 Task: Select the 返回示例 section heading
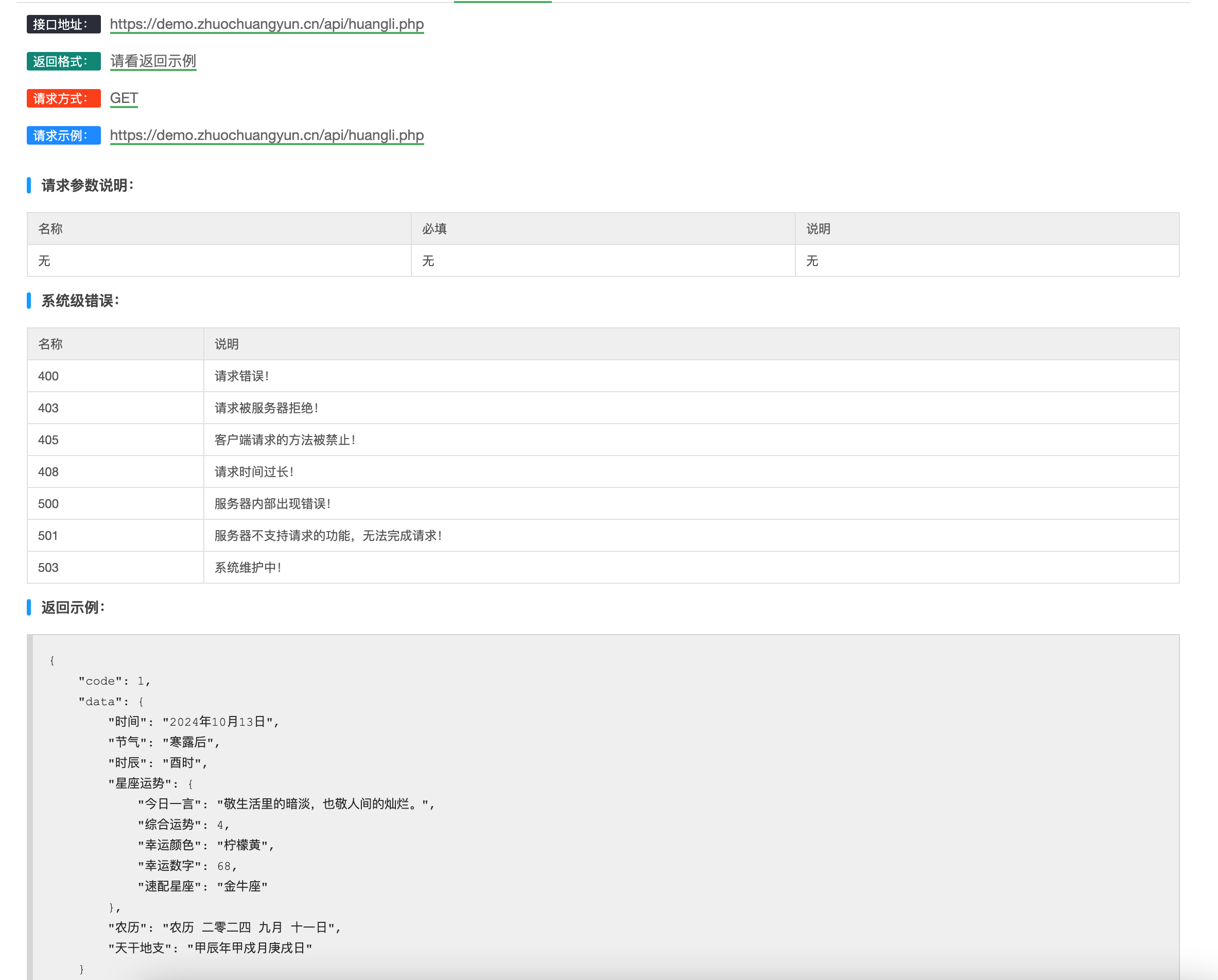tap(73, 607)
